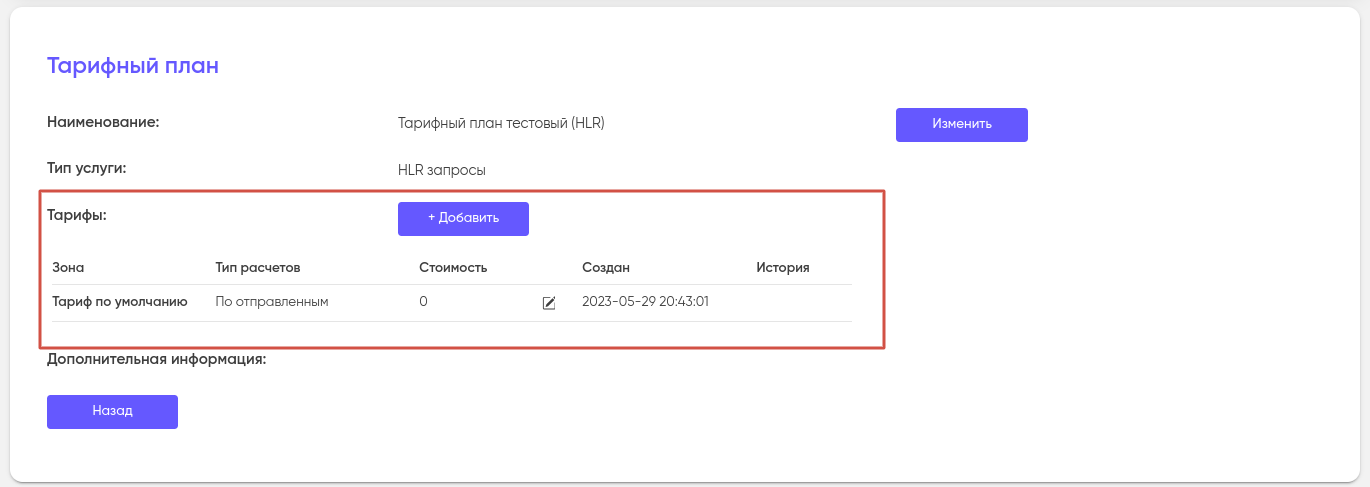1370x487 pixels.
Task: Select the Тариф по умолчанию row name
Action: point(120,302)
